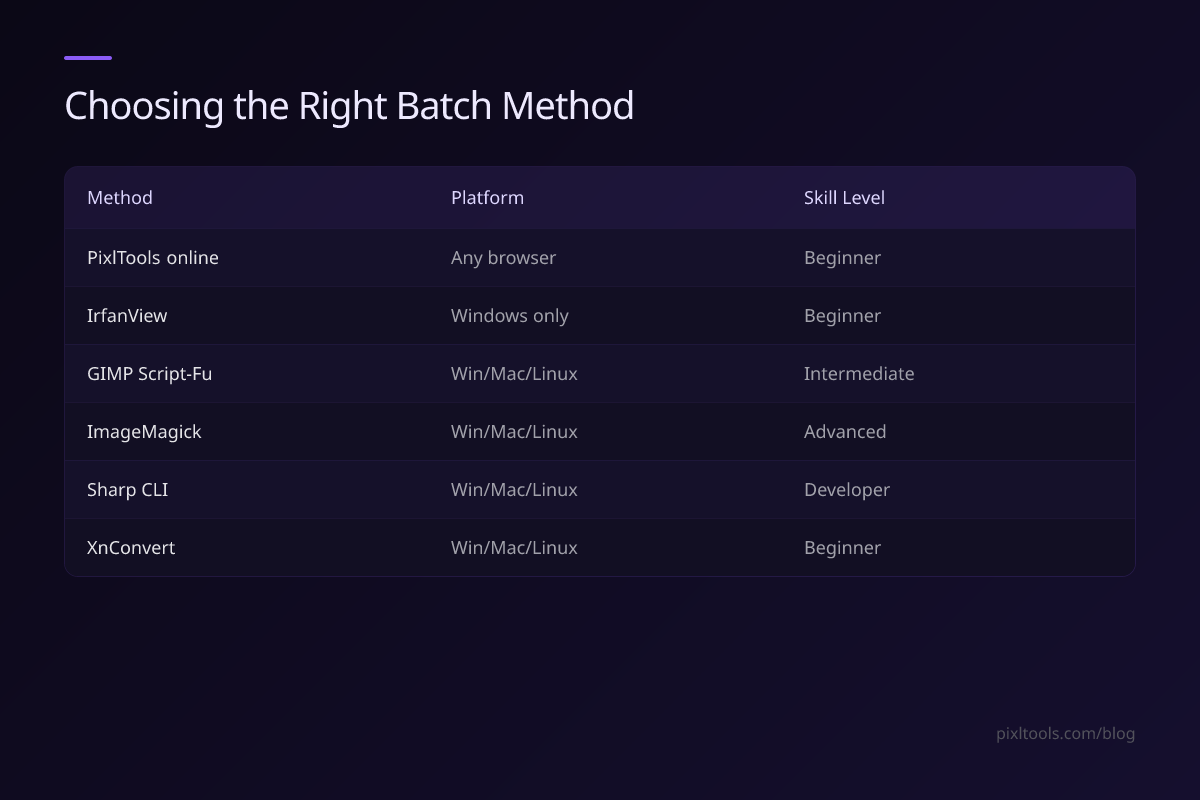Select the ImageMagick method cell
Viewport: 1200px width, 800px height.
click(x=144, y=432)
